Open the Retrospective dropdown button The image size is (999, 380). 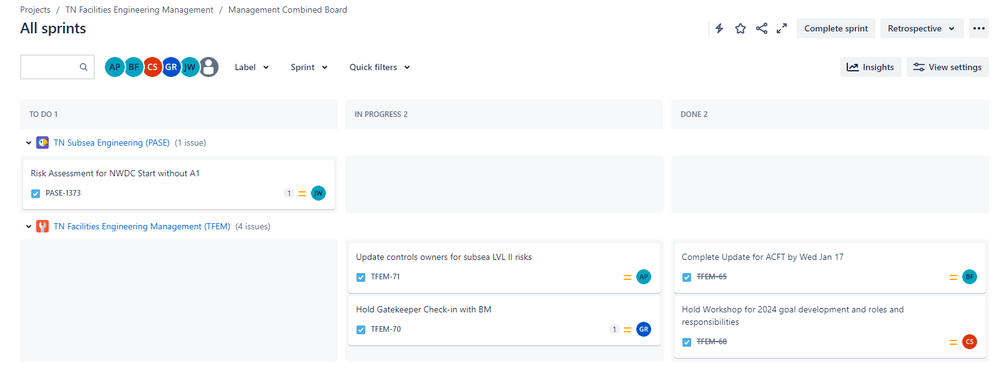(921, 28)
